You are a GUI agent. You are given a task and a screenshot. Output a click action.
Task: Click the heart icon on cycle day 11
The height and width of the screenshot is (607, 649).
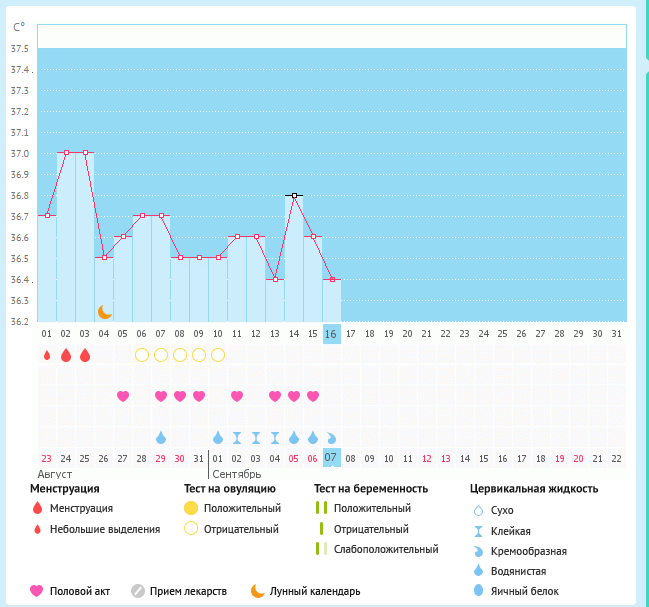point(237,396)
